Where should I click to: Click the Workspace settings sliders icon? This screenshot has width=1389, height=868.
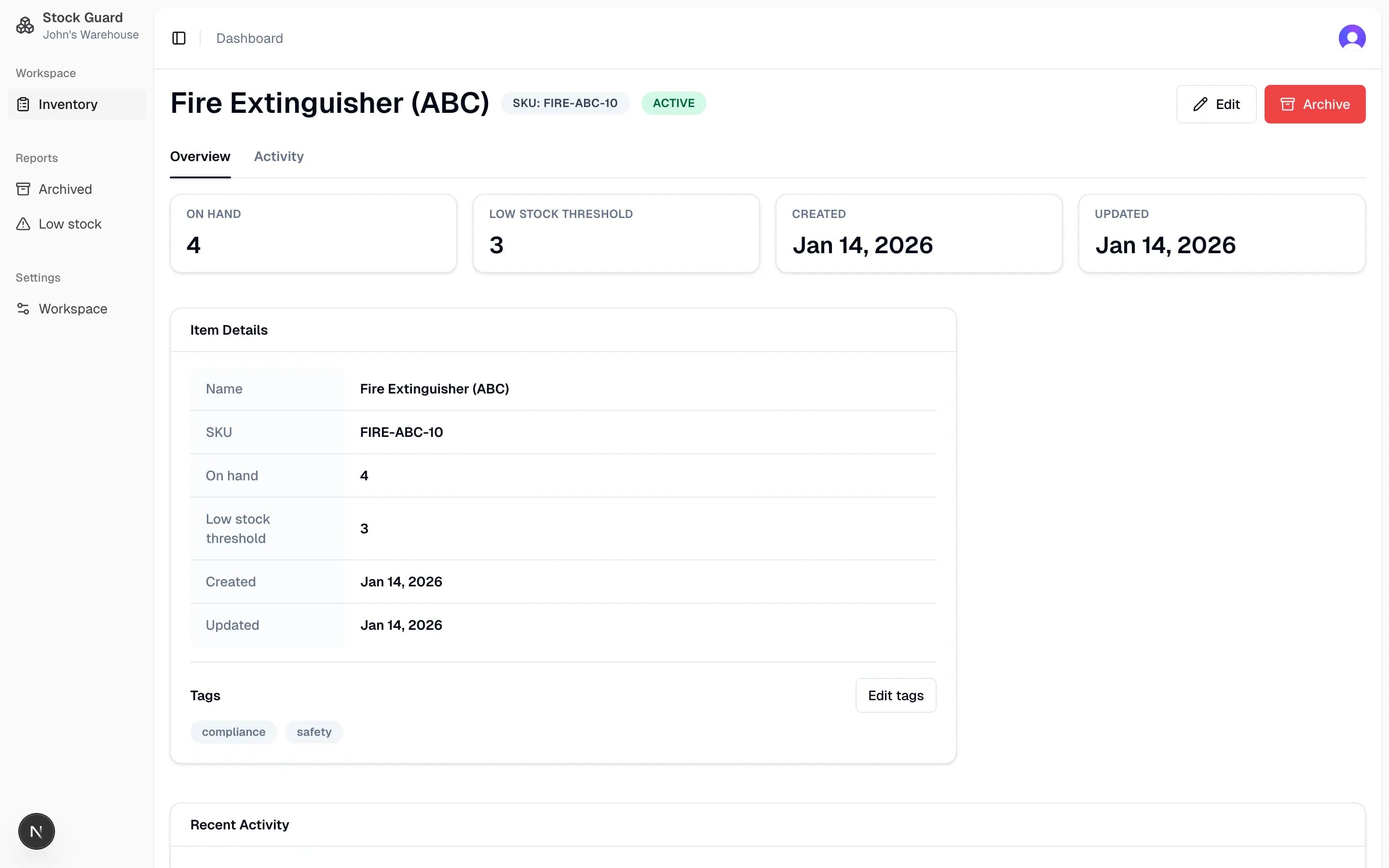[23, 309]
